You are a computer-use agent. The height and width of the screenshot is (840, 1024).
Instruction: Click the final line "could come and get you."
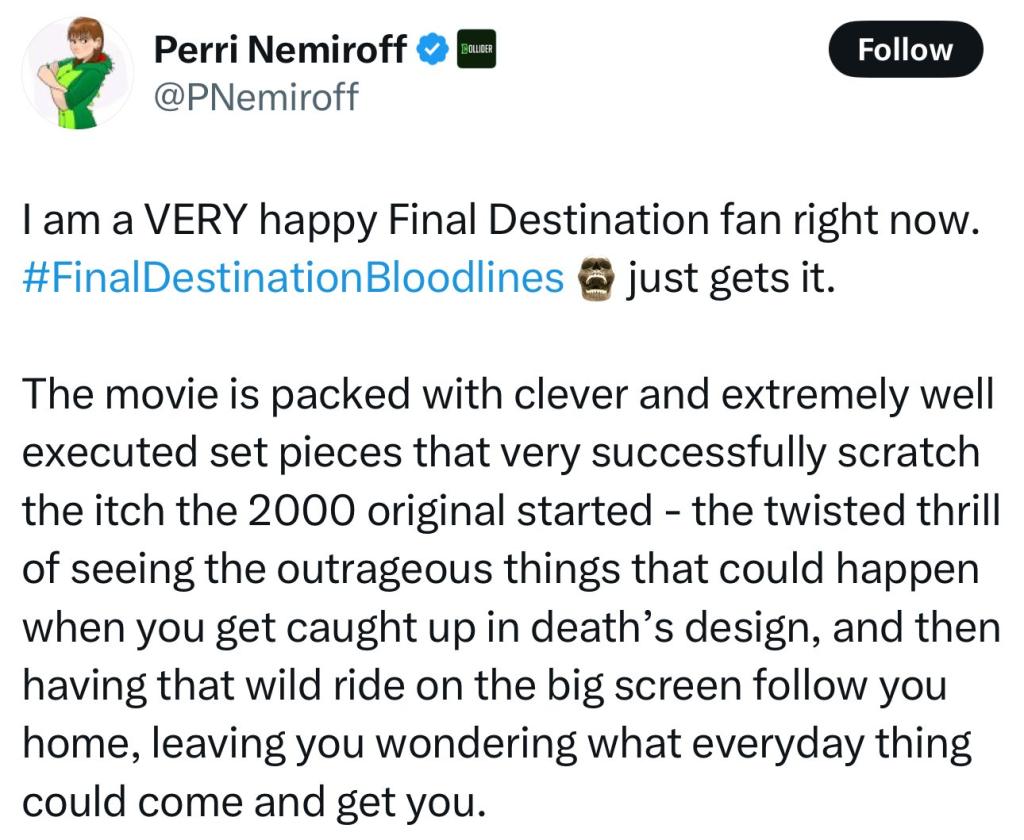point(255,803)
